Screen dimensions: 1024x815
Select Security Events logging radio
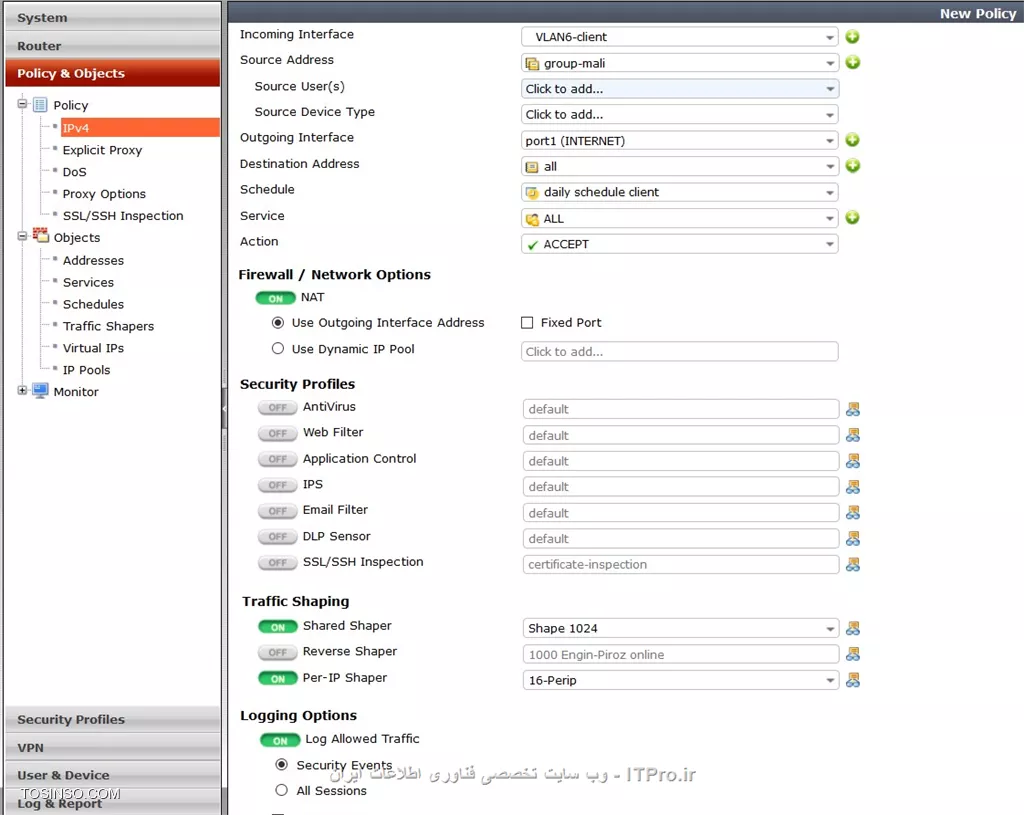pos(281,764)
